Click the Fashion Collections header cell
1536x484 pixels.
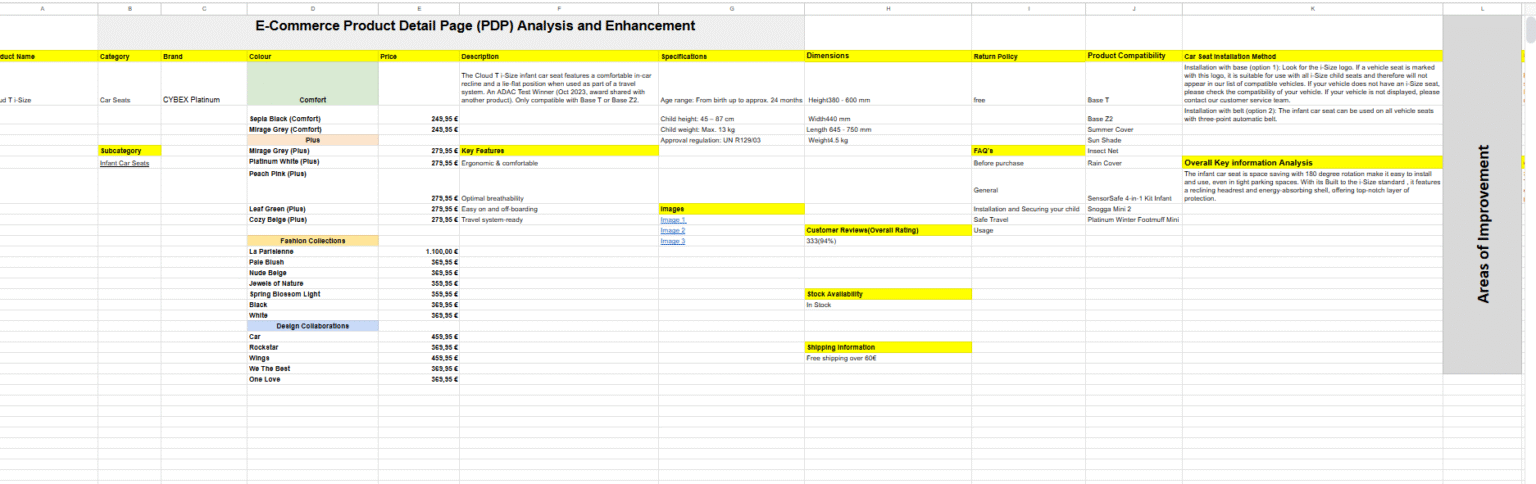tap(312, 241)
